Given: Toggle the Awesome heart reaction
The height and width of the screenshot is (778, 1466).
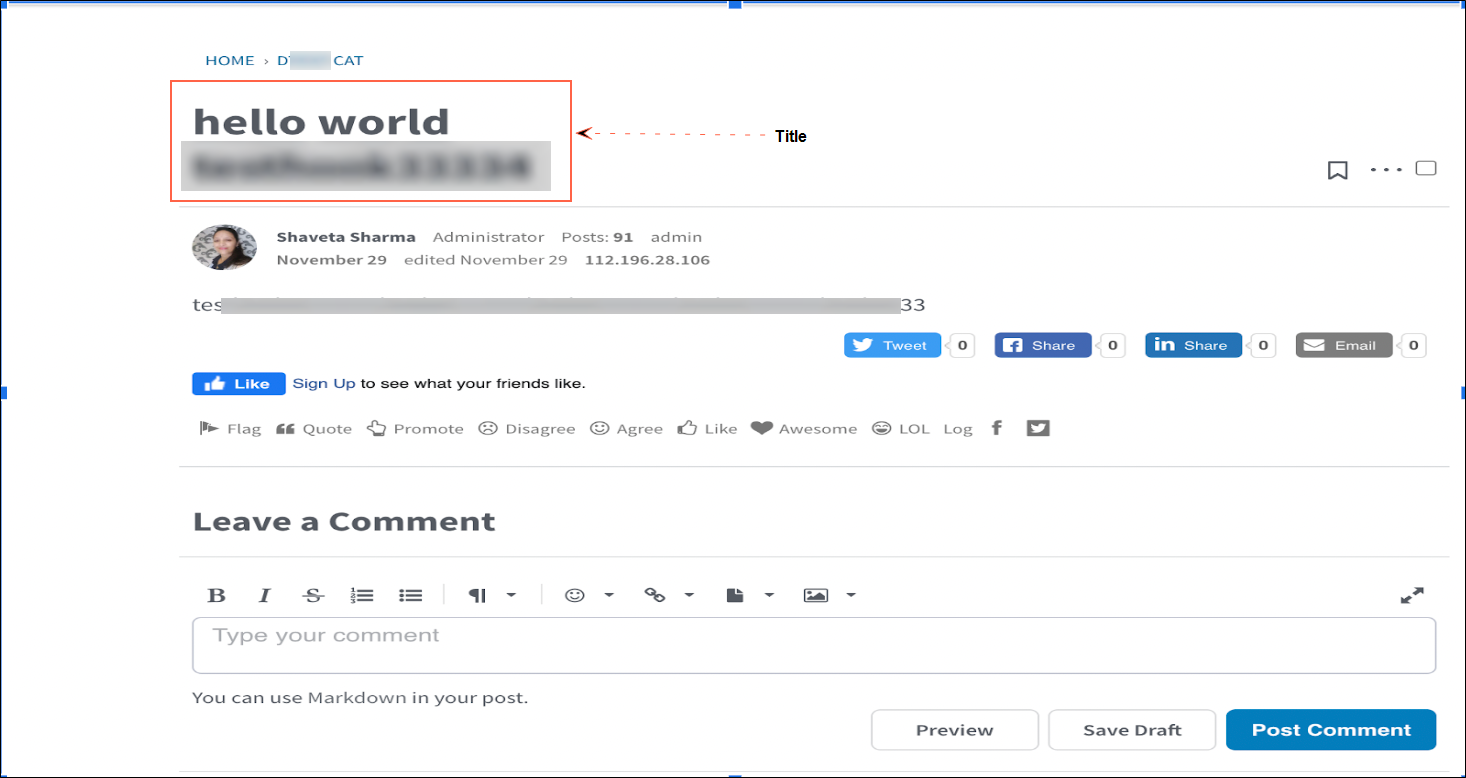Looking at the screenshot, I should tap(804, 429).
